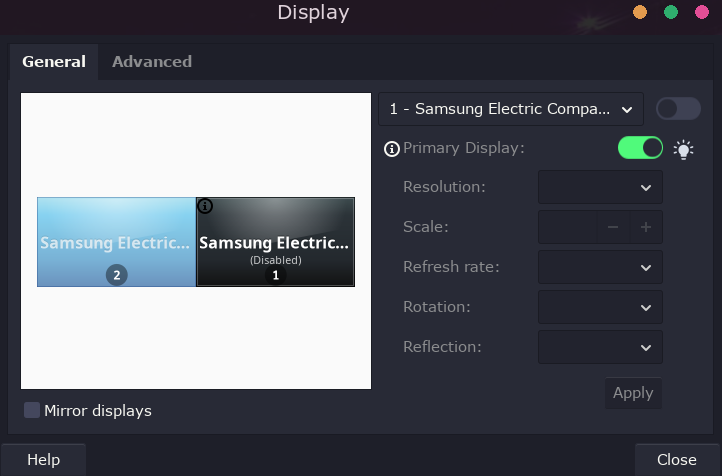Click the number 1 badge on the disabled monitor
This screenshot has height=476, width=722.
(x=275, y=275)
